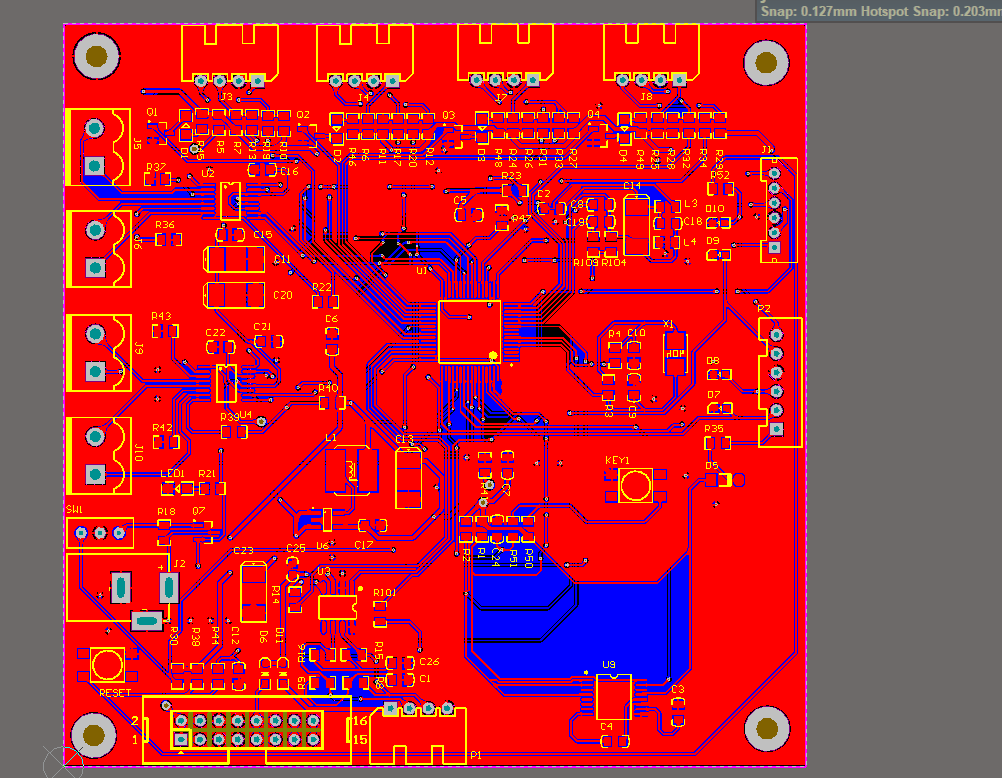
Task: Select the U8 IC footprint
Action: pyautogui.click(x=613, y=697)
